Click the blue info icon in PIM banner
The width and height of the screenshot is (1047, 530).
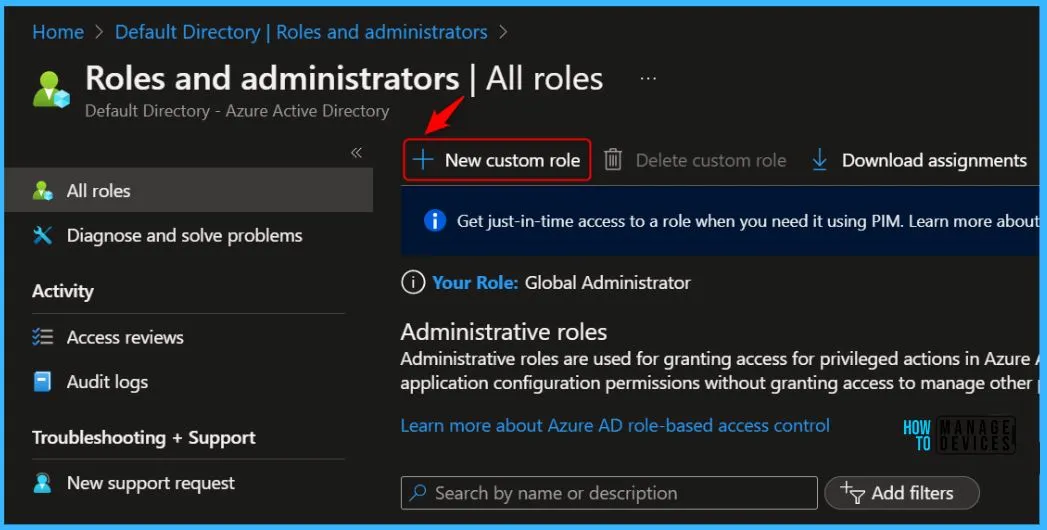435,220
